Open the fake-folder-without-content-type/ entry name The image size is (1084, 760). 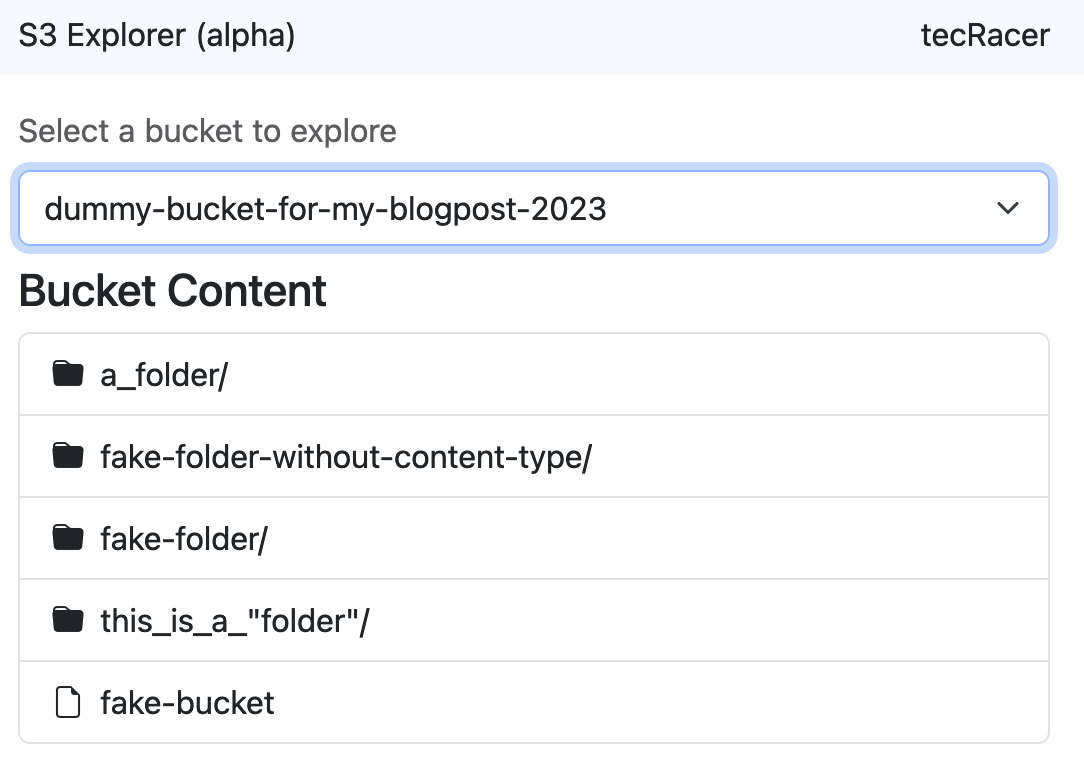tap(346, 457)
